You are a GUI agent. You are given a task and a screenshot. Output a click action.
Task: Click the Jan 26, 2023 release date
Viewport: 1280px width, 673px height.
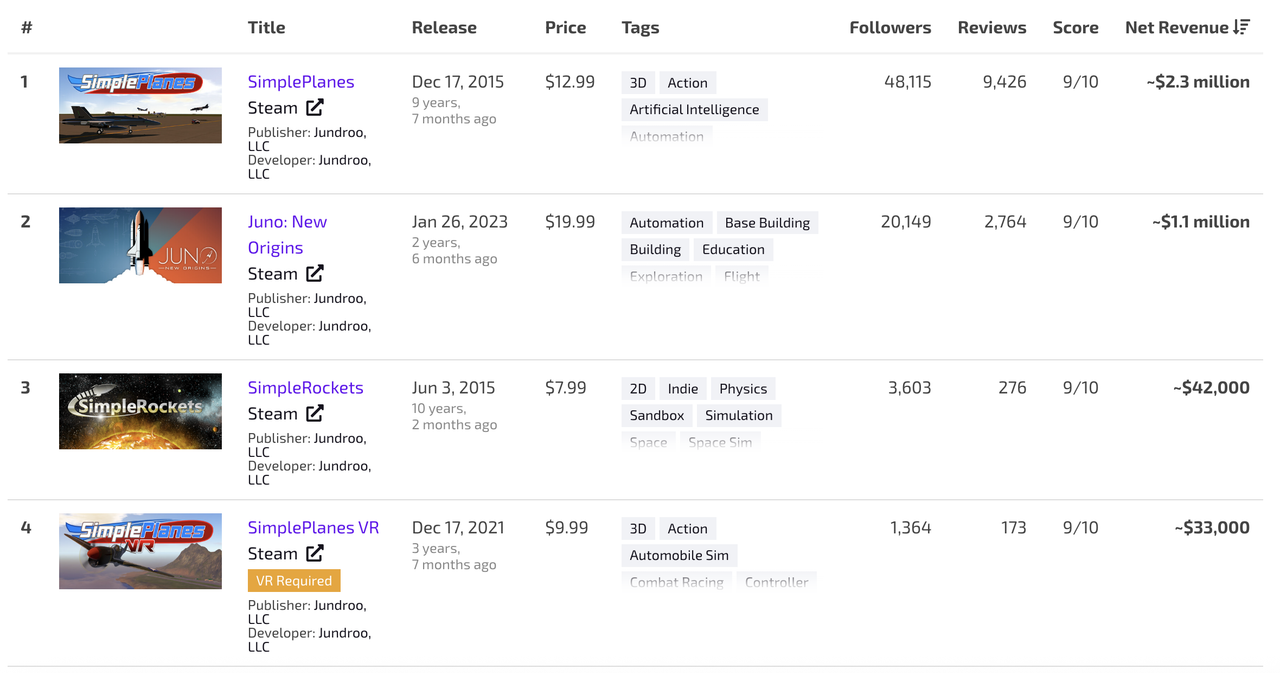(460, 222)
